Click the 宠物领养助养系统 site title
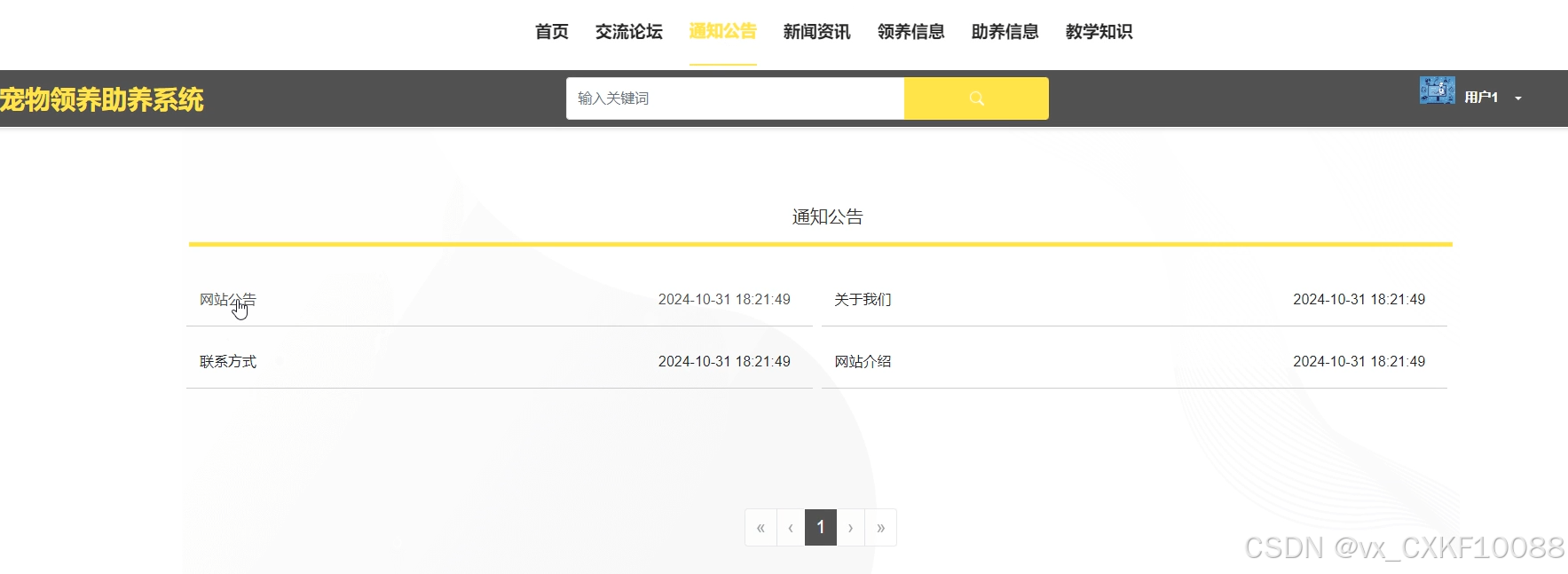Image resolution: width=1568 pixels, height=574 pixels. point(102,99)
